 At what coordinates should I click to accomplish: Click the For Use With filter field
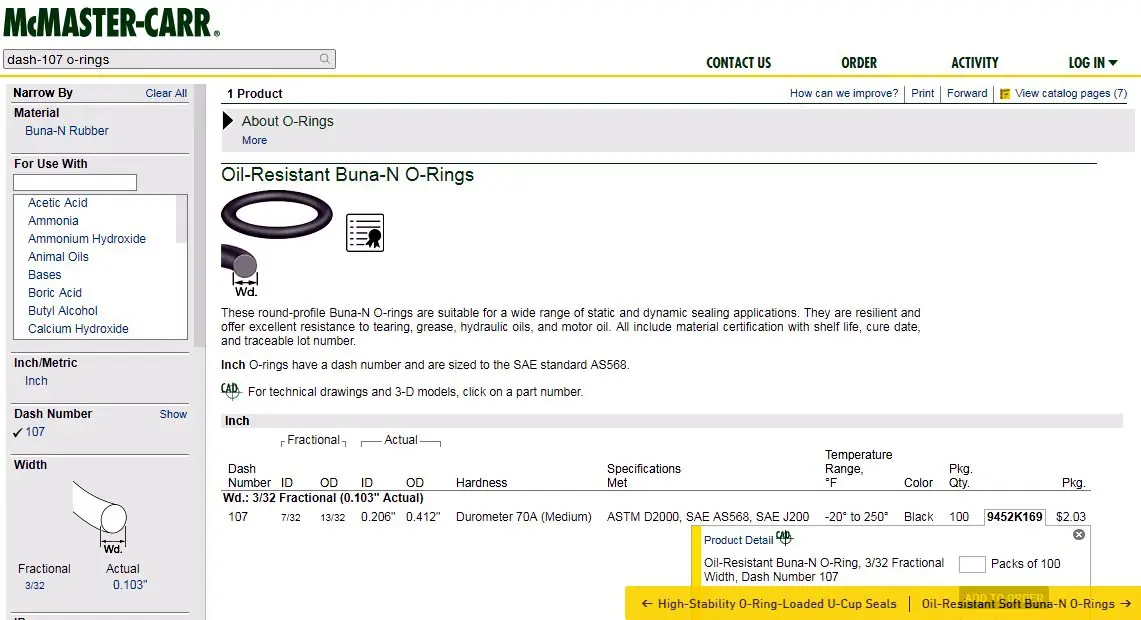click(75, 183)
